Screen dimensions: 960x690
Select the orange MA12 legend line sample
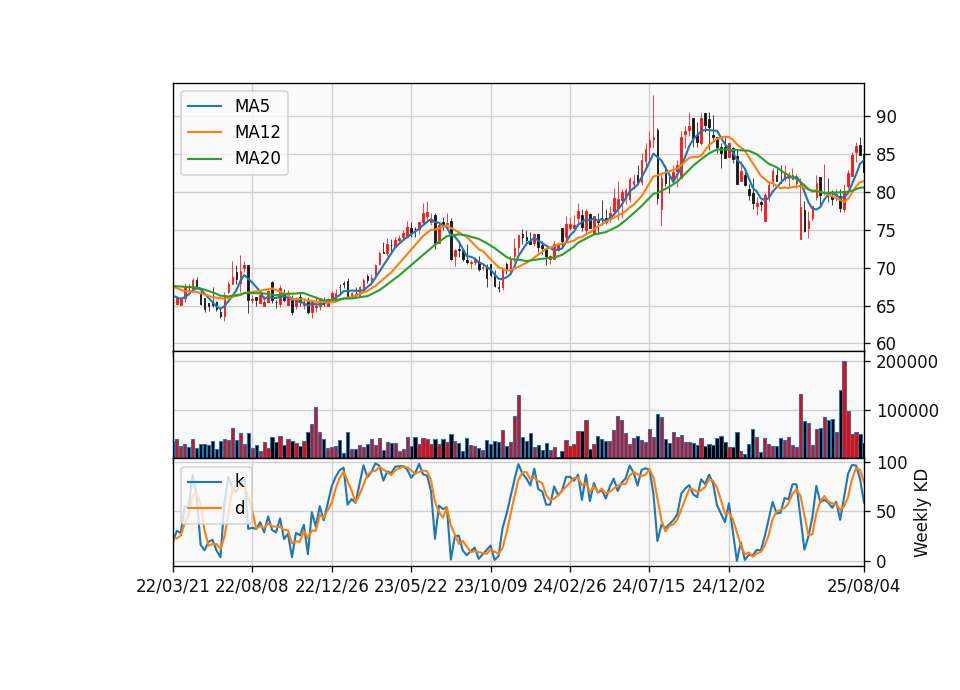[204, 132]
